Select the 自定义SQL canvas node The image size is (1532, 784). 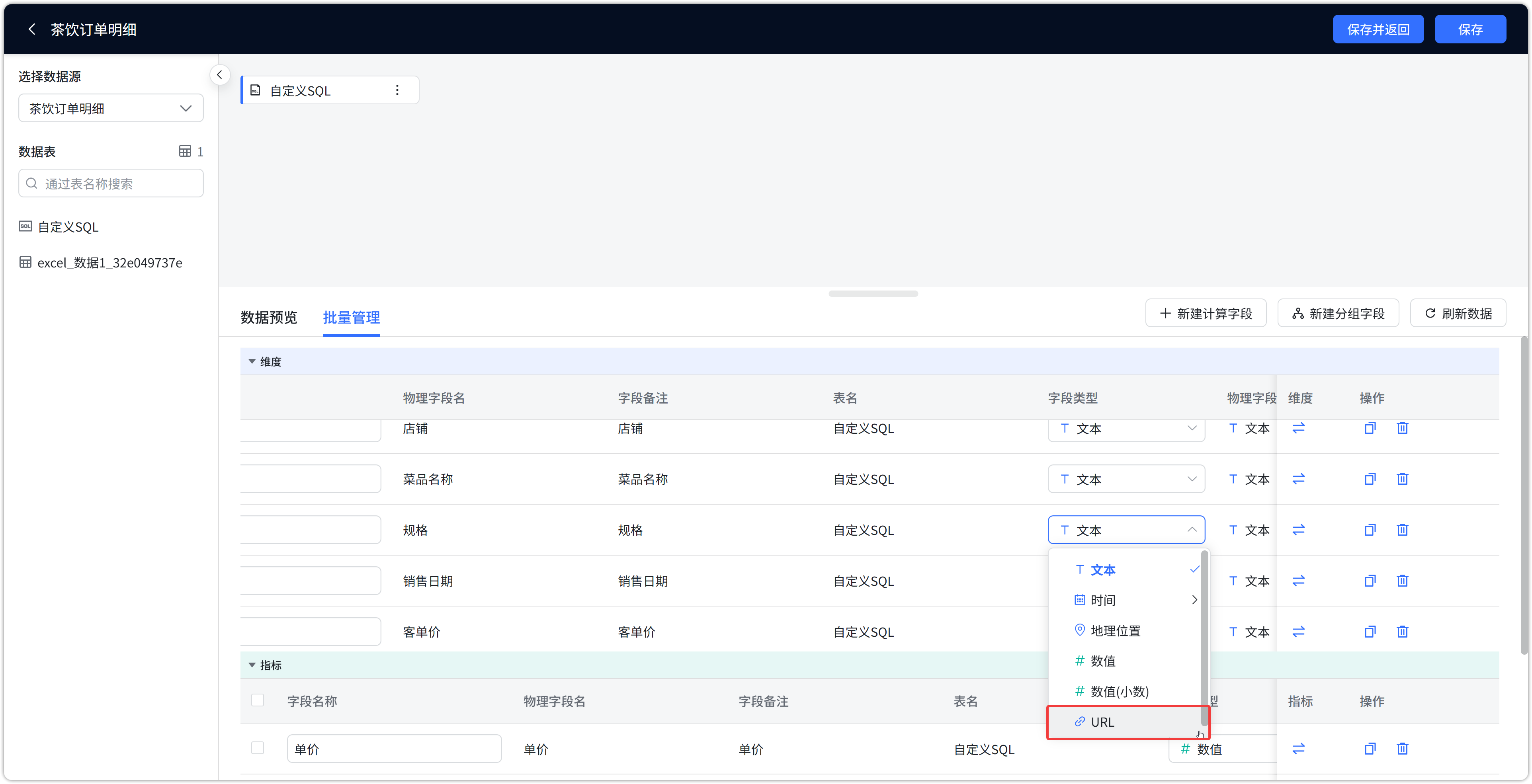coord(330,90)
